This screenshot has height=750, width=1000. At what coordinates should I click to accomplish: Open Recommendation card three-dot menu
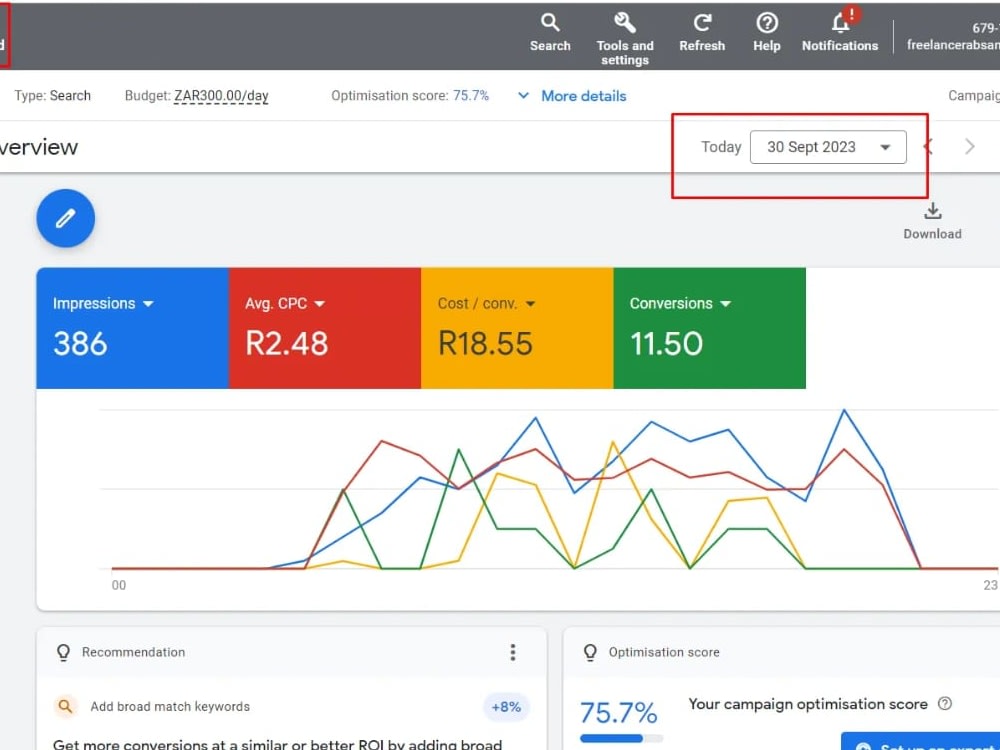513,652
